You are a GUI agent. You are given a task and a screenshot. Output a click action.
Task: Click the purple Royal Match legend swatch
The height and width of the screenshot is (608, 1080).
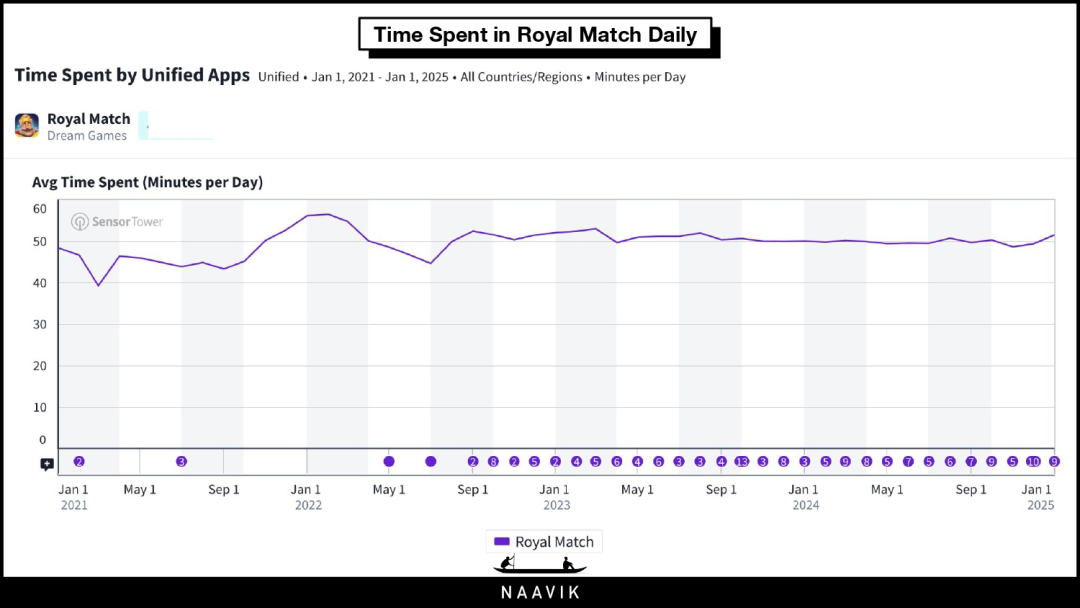tap(502, 542)
